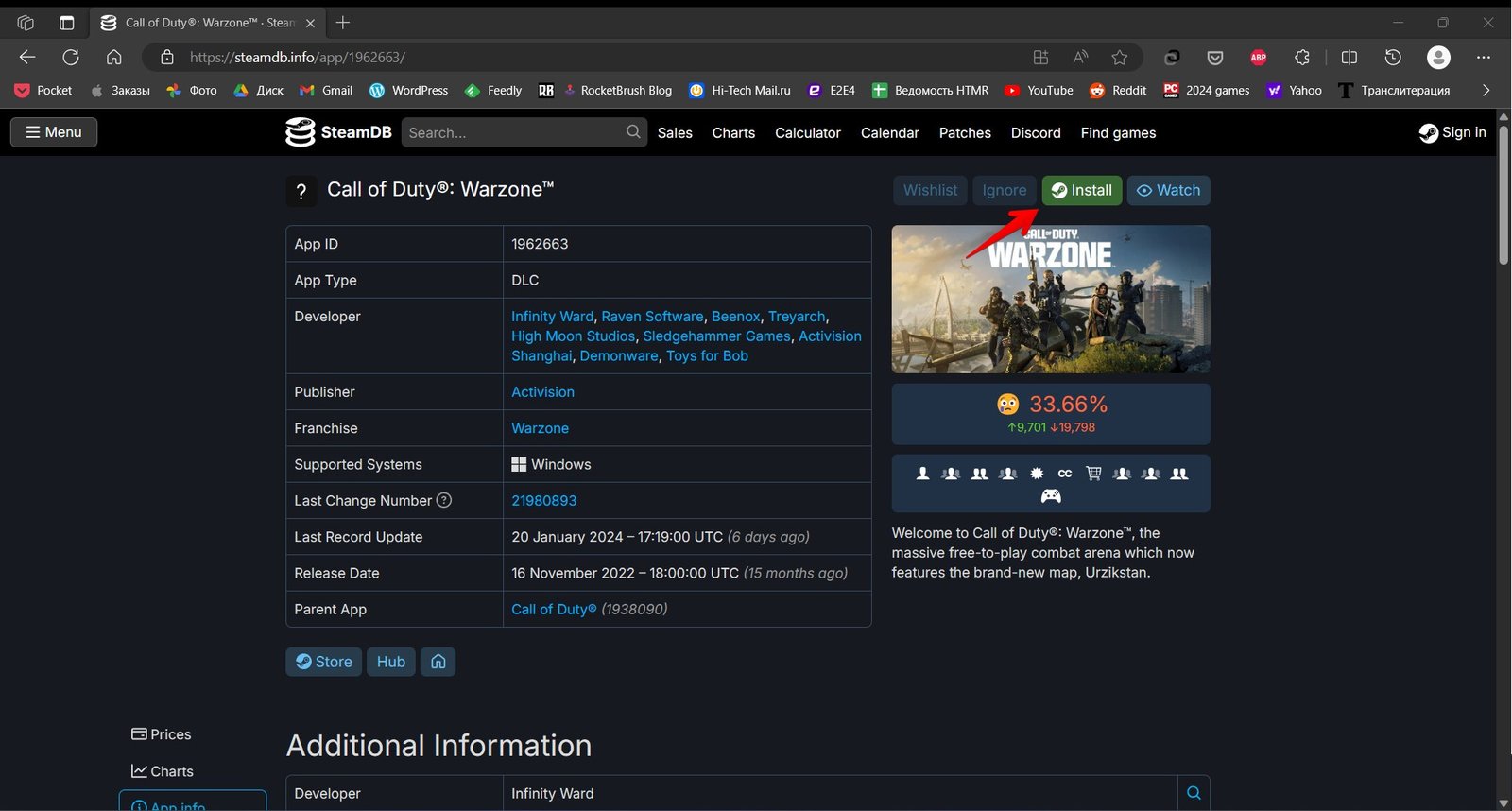Open the split screen icon
1512x811 pixels.
pyautogui.click(x=1349, y=58)
